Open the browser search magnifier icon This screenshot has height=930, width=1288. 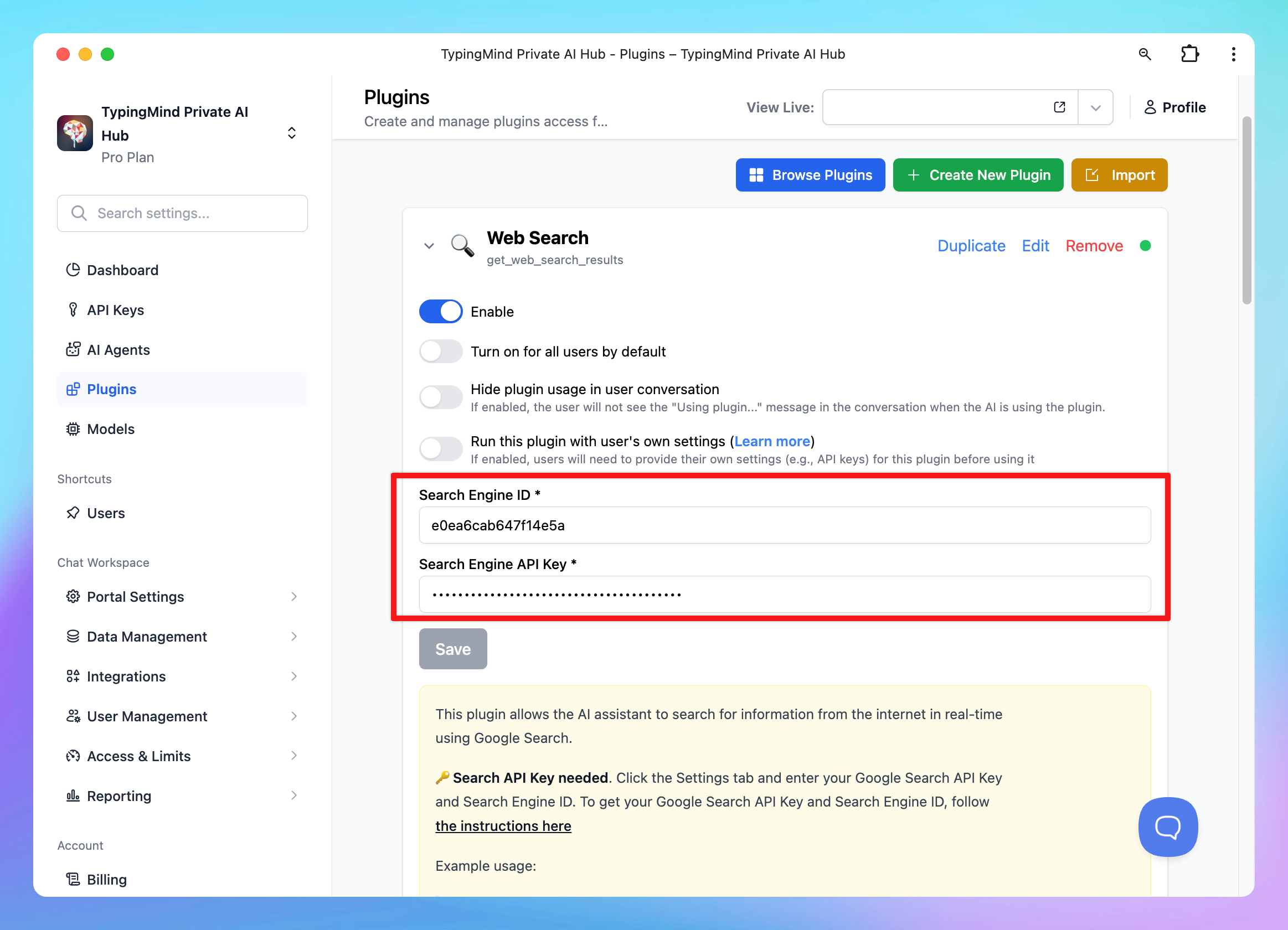tap(1145, 54)
